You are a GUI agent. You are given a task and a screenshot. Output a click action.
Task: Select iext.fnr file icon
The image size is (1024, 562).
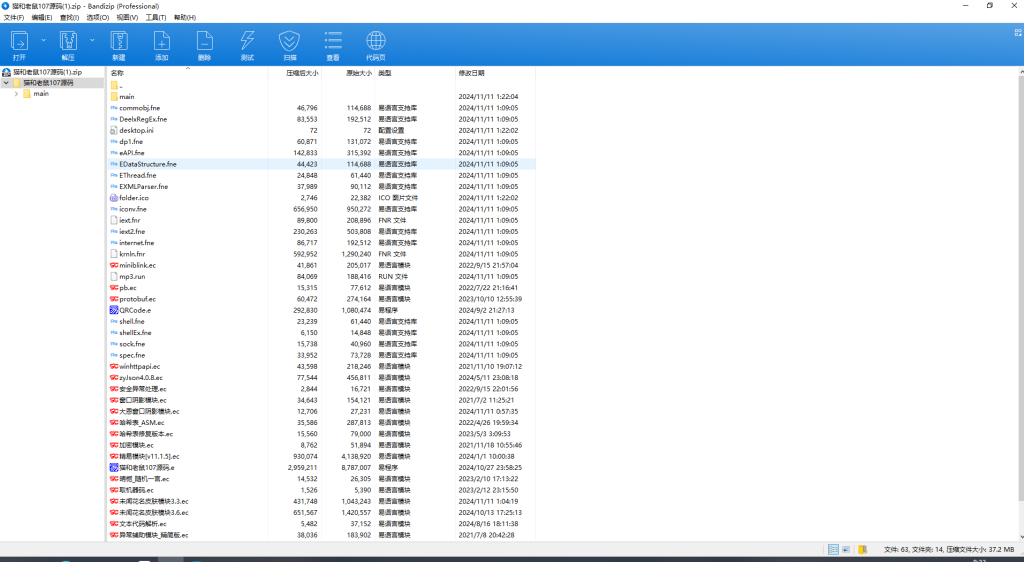coord(114,220)
